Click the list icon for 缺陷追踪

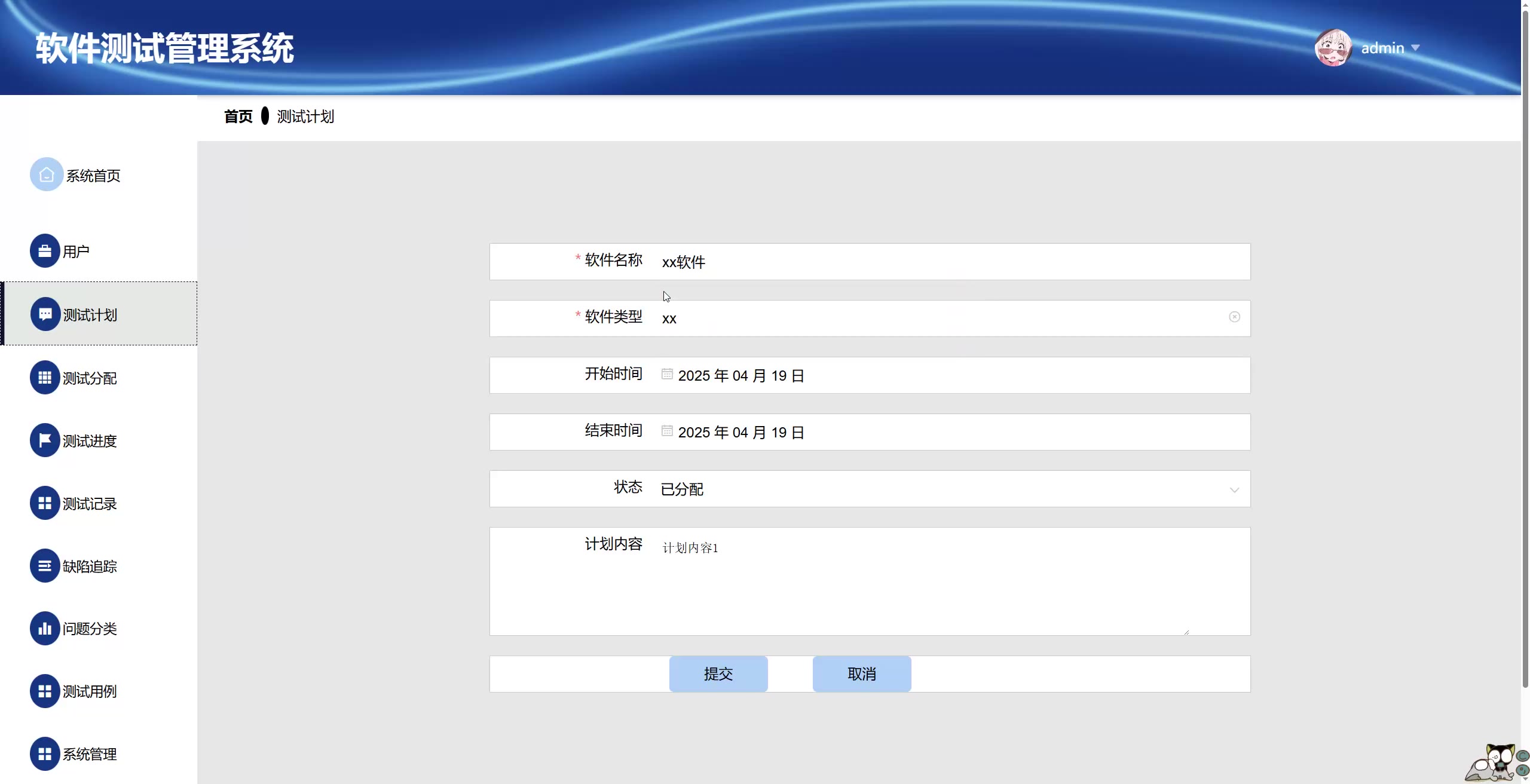[45, 566]
